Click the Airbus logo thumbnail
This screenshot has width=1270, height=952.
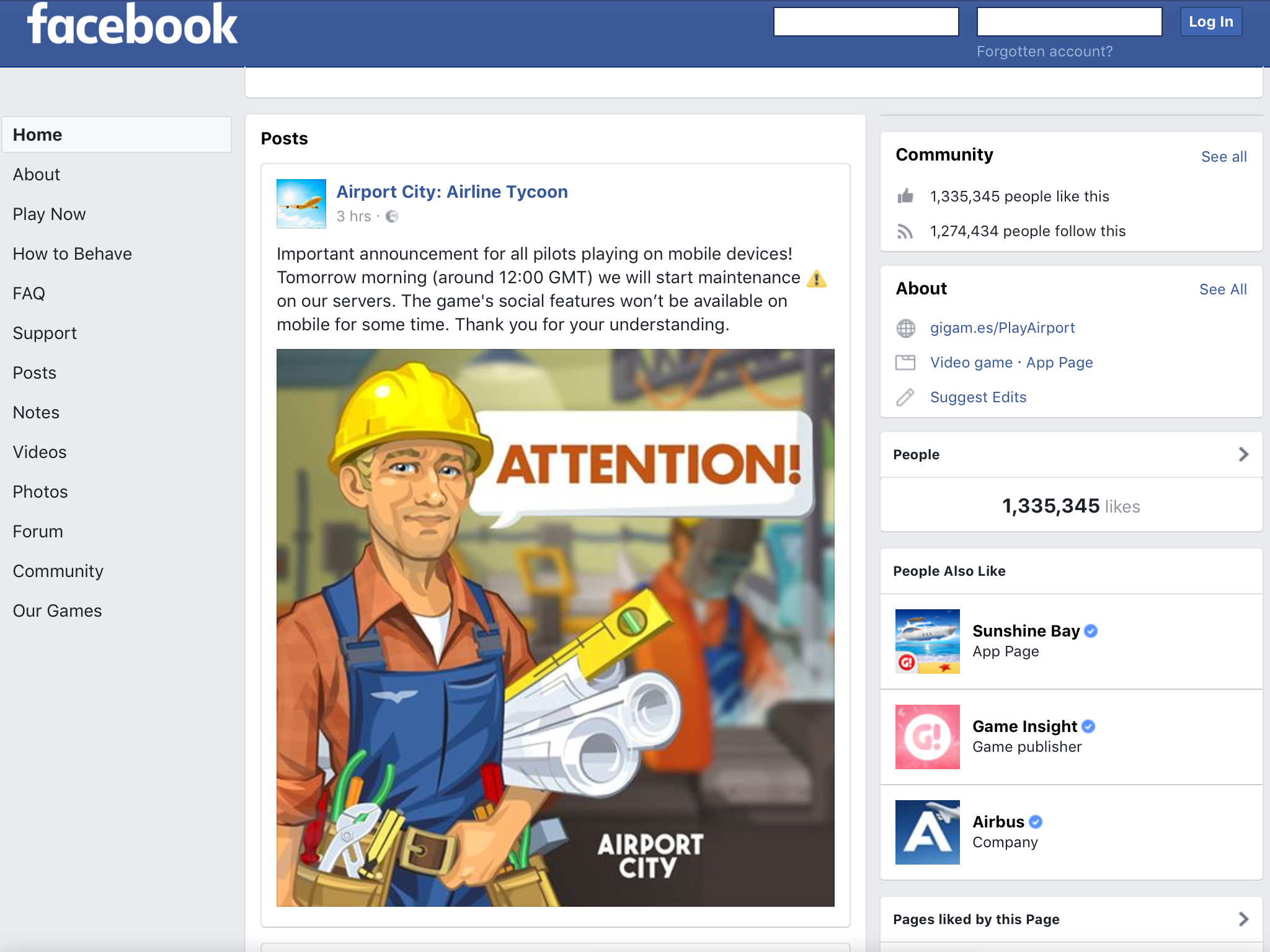(928, 832)
